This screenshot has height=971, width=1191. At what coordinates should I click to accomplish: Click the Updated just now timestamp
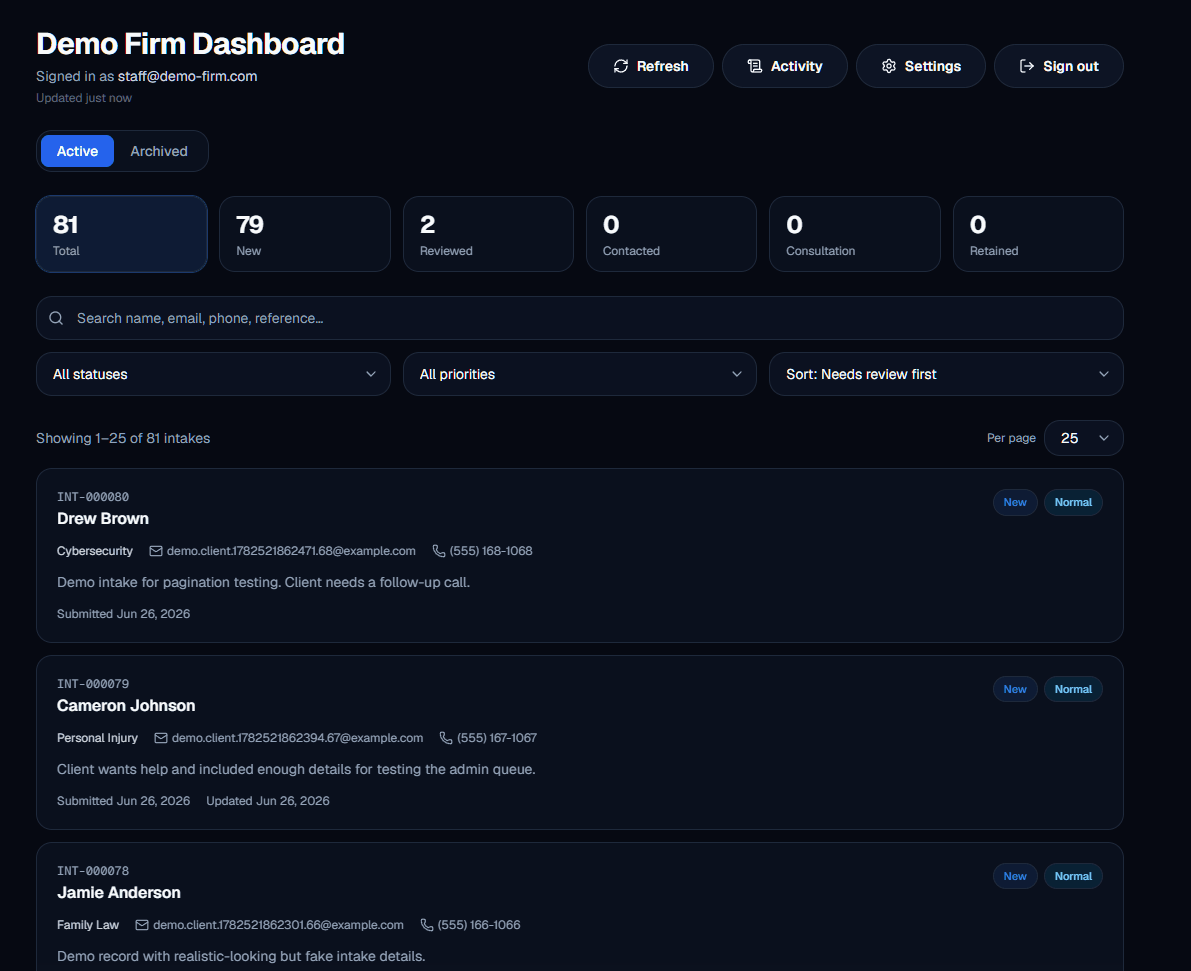coord(84,98)
